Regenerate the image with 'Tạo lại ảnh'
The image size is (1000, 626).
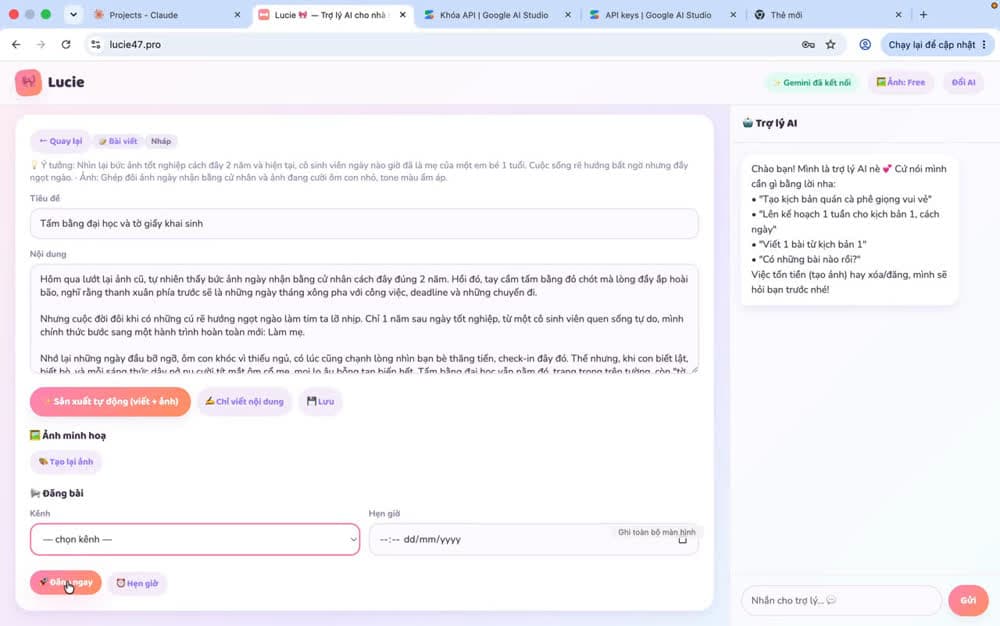[66, 462]
